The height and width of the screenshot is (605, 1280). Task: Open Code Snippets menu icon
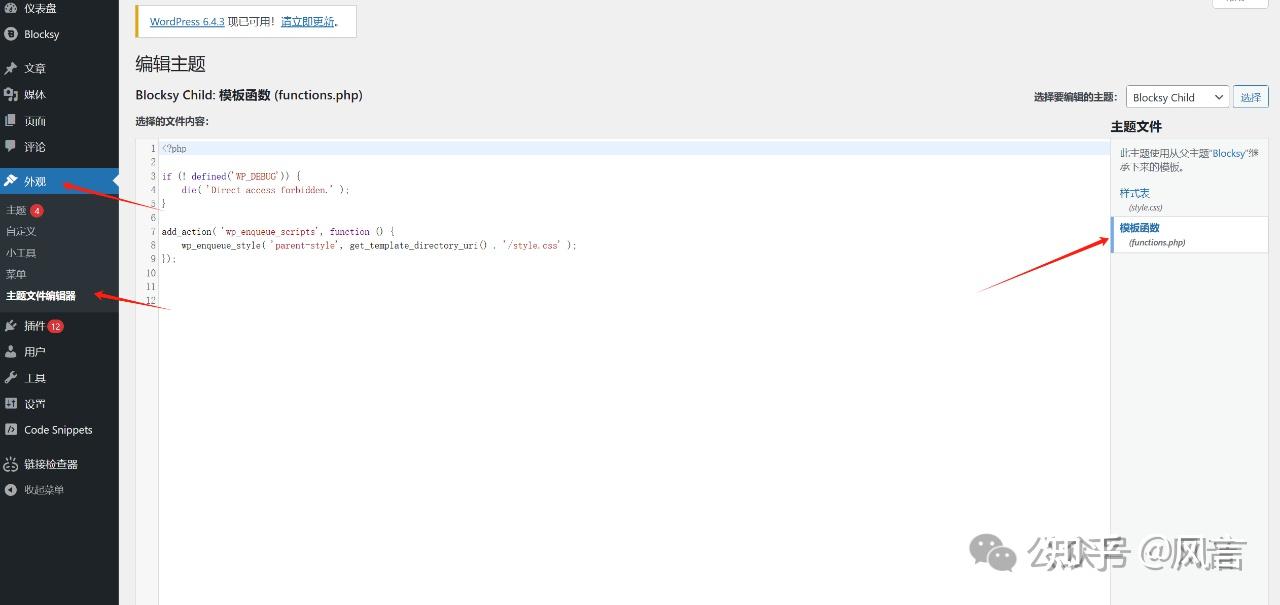11,430
